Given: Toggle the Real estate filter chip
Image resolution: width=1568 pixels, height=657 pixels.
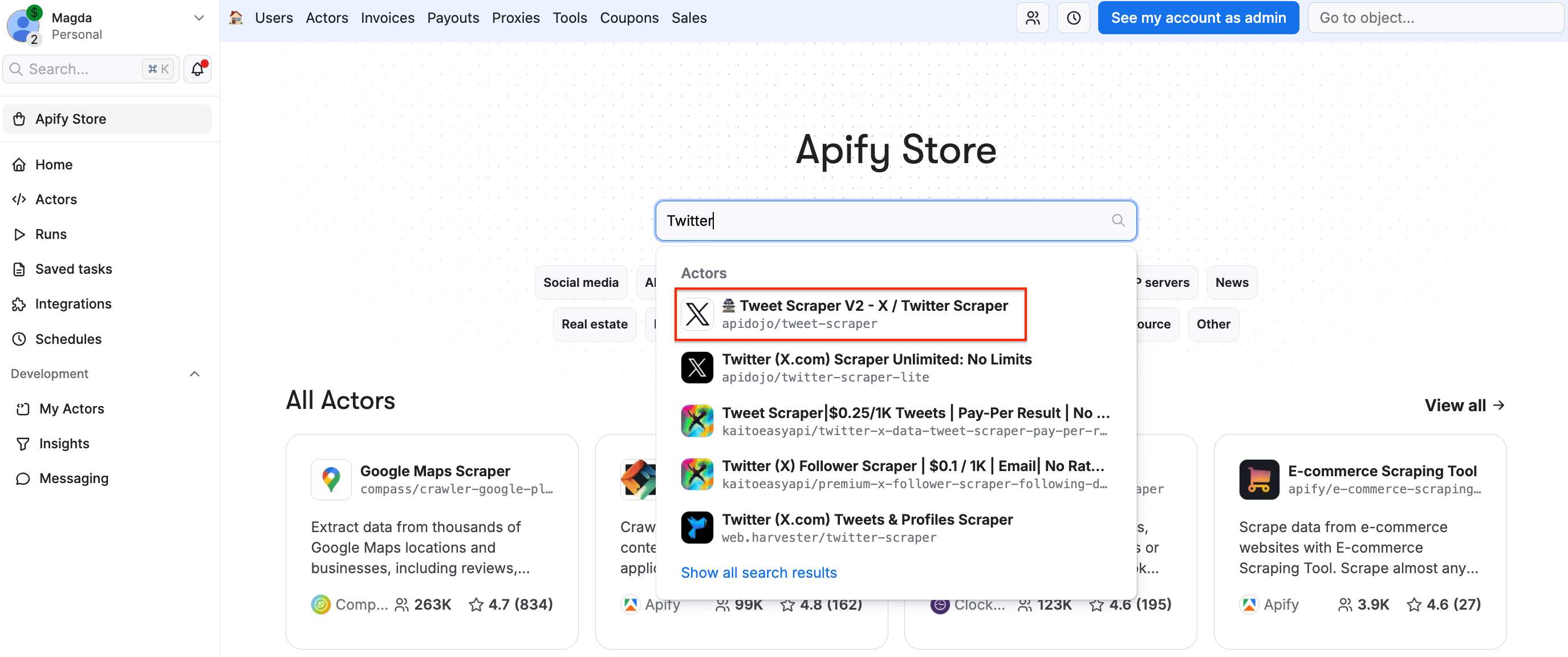Looking at the screenshot, I should tap(595, 324).
